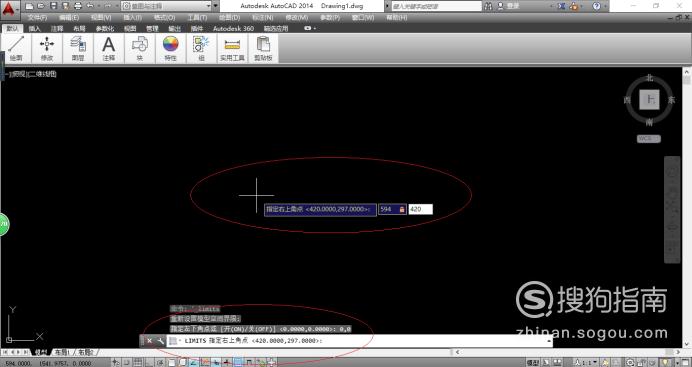Open the 实用工具 (Utilities) measure panel
This screenshot has height=367, width=692.
[232, 48]
